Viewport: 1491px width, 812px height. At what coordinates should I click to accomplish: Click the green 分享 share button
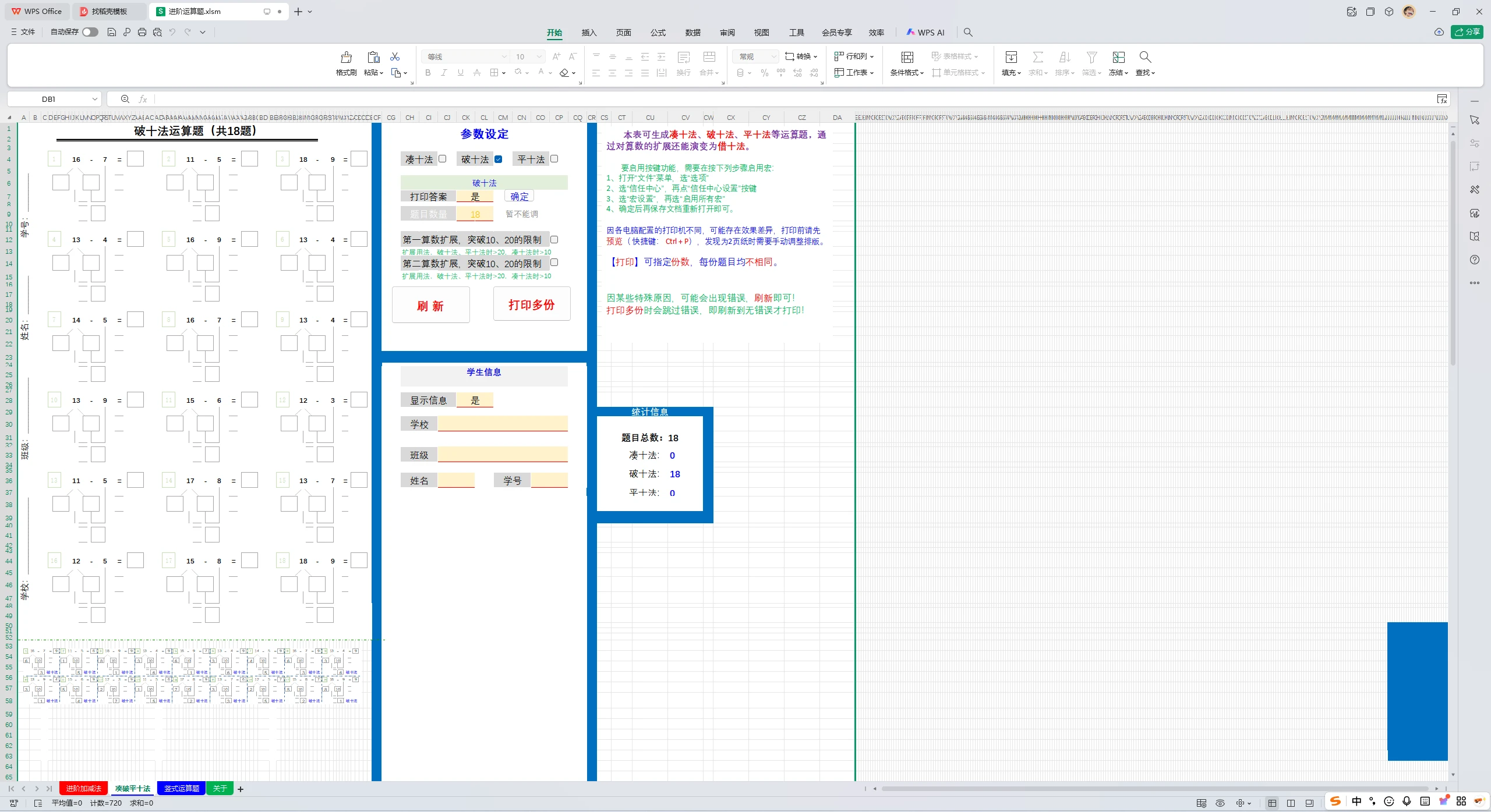point(1467,32)
